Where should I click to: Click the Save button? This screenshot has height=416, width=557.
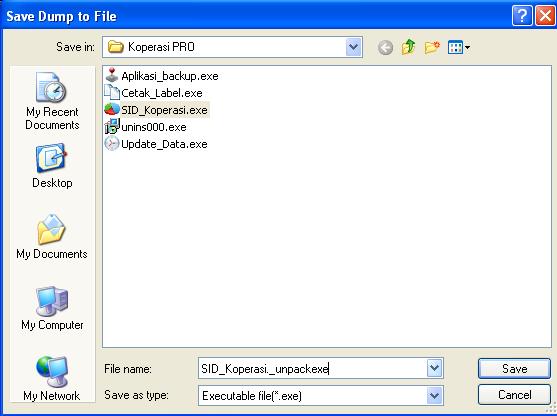514,368
